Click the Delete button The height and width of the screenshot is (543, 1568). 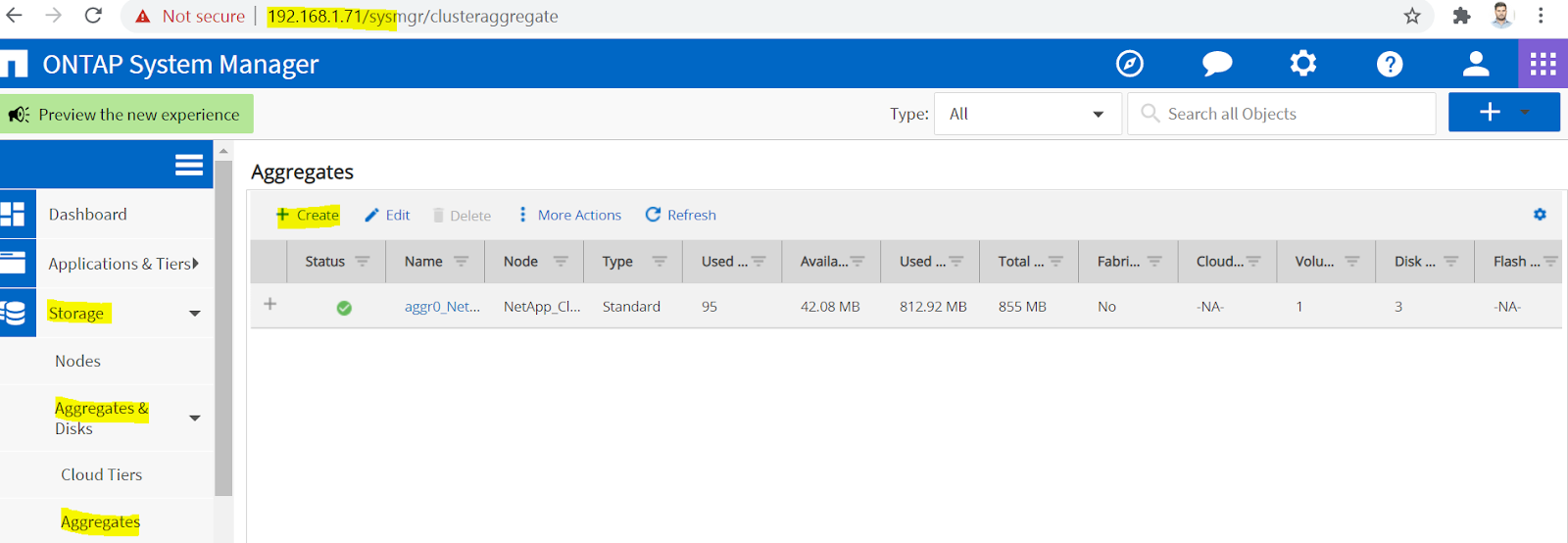[462, 216]
